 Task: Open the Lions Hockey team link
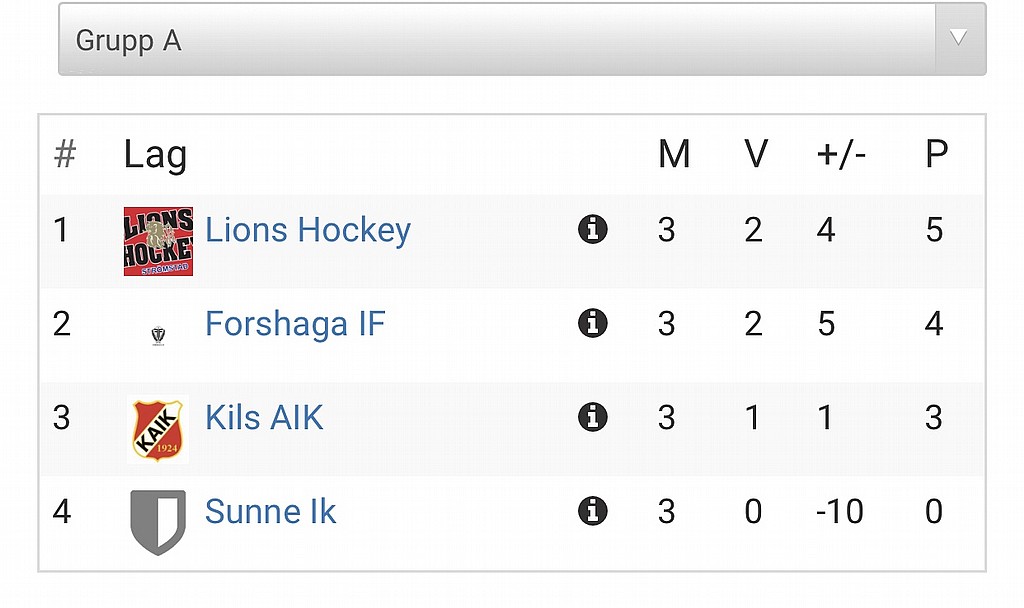308,230
